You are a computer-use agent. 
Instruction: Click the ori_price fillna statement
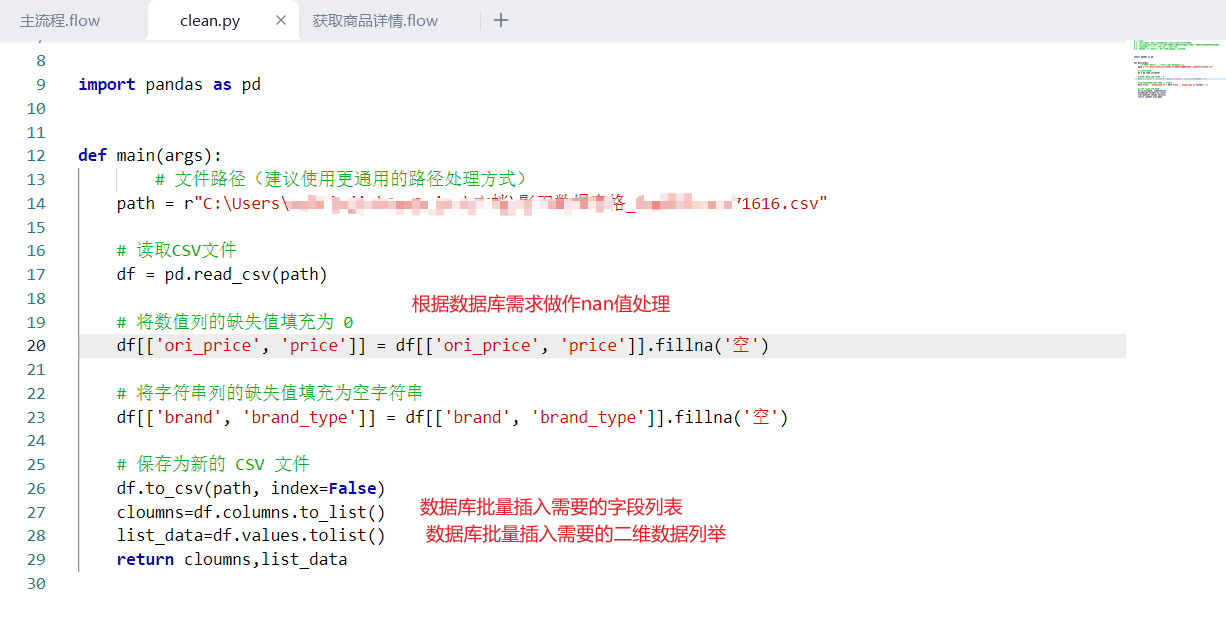[442, 346]
